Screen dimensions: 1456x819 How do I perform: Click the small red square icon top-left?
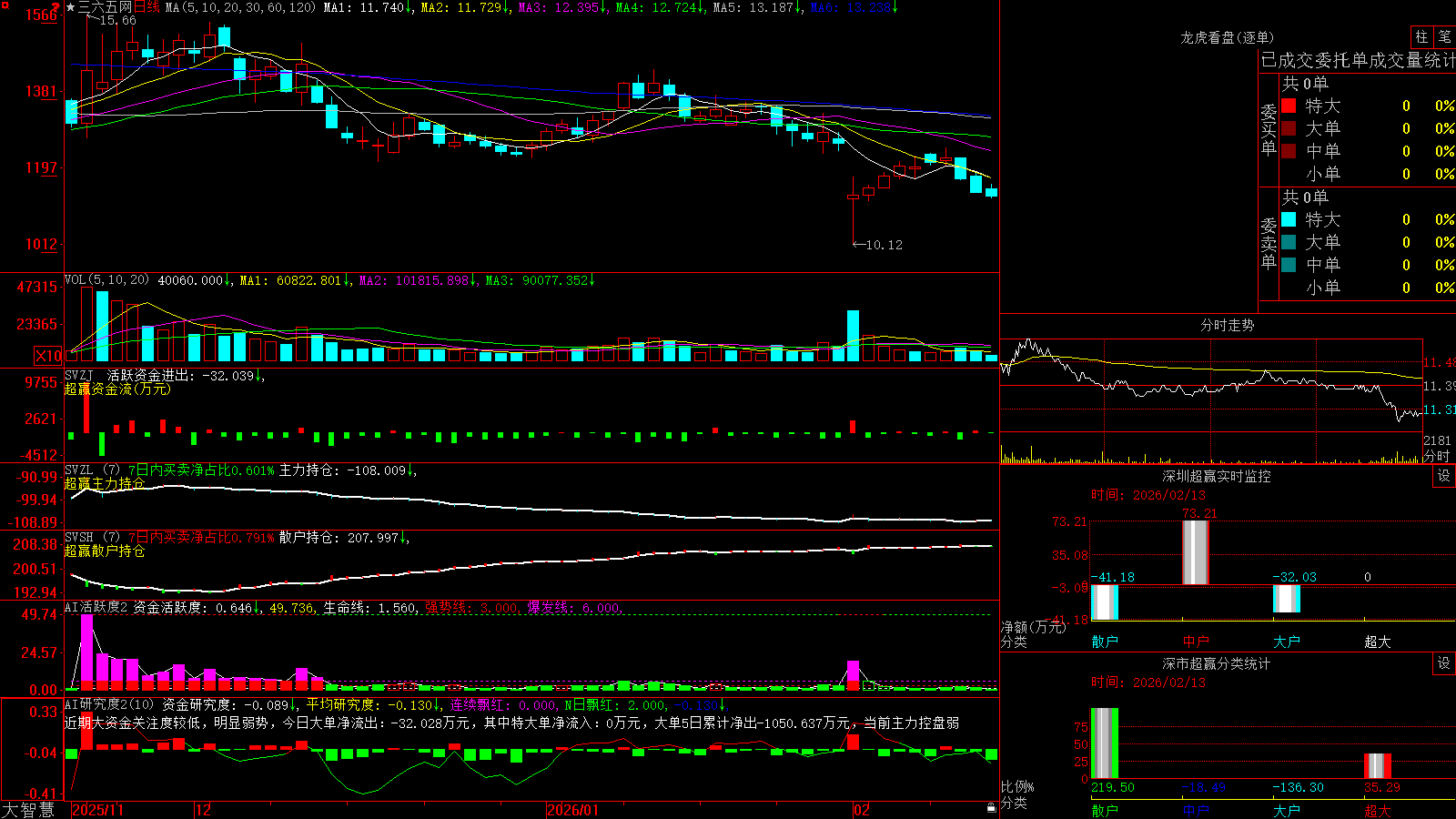tap(5, 5)
